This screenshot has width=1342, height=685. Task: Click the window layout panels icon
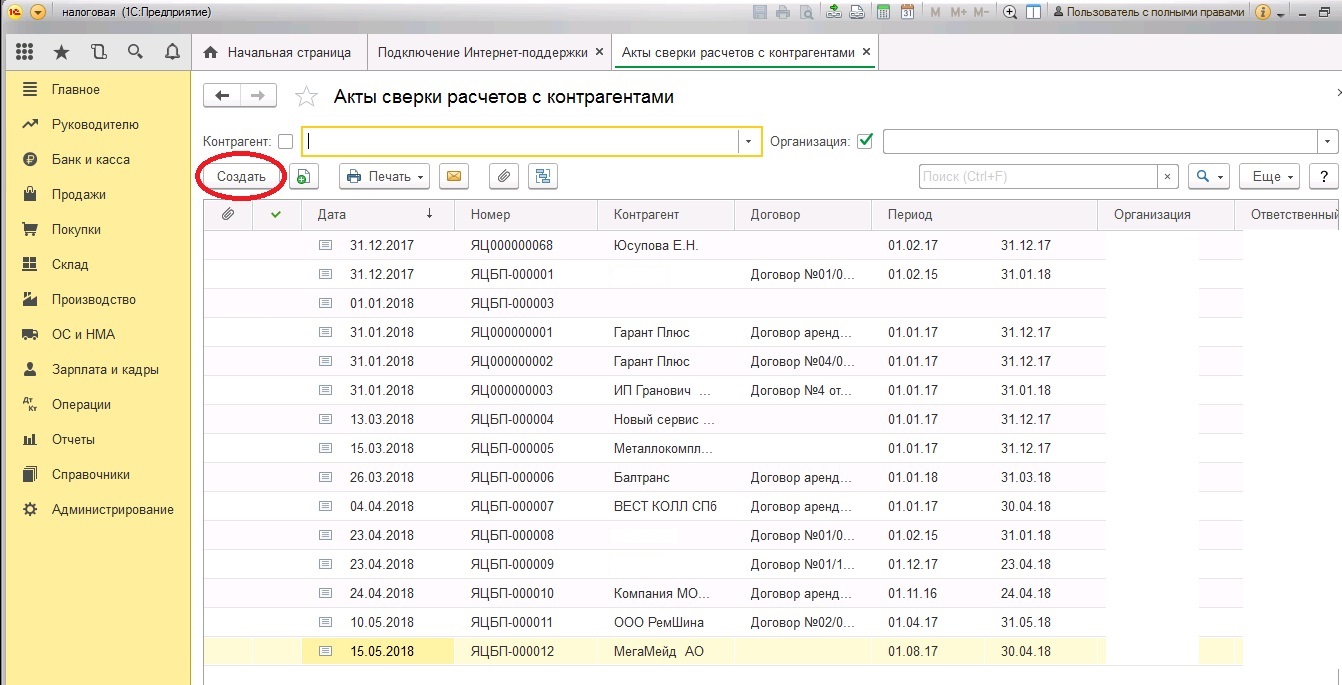point(1034,12)
